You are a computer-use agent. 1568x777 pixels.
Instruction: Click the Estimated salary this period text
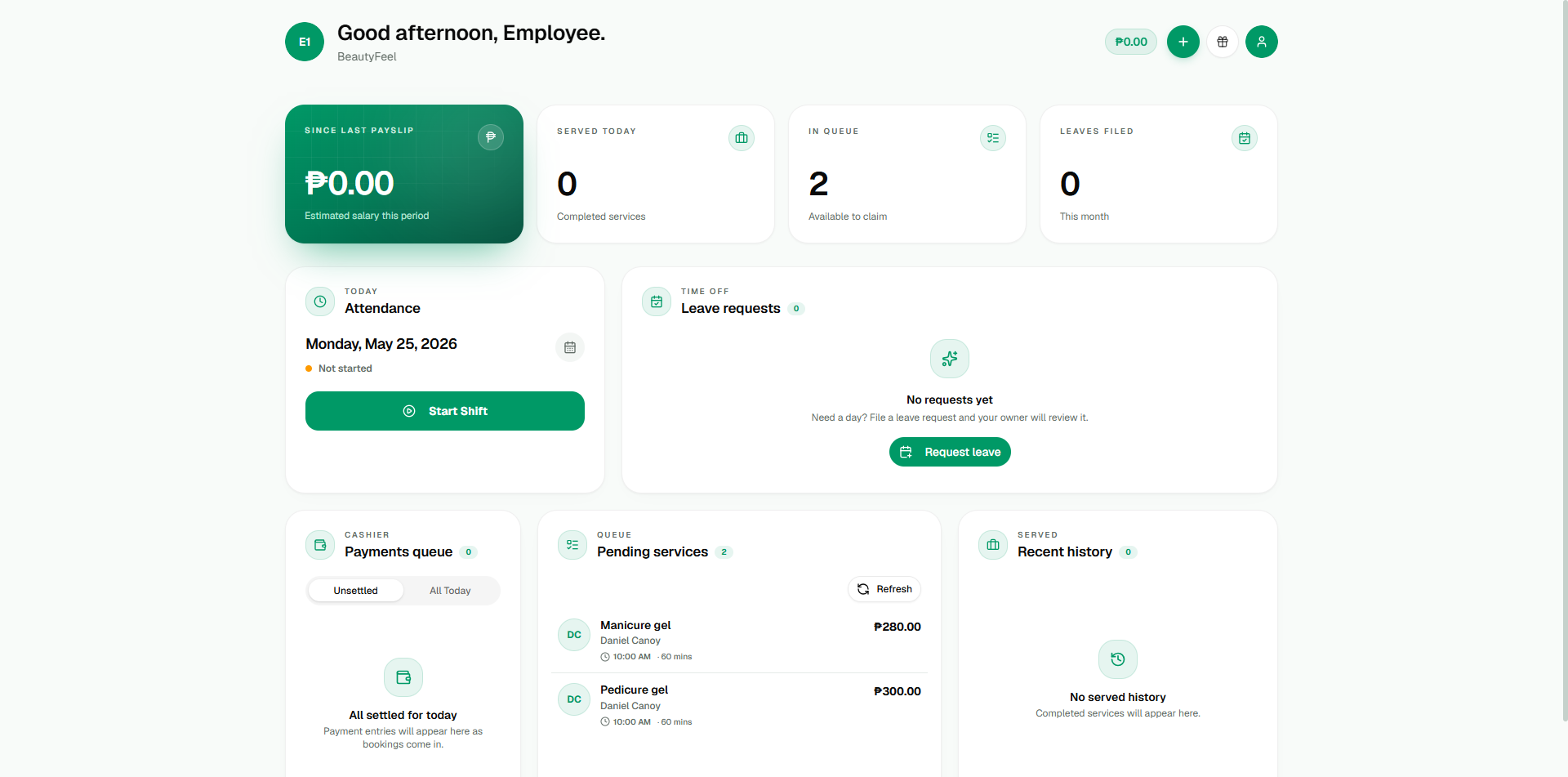coord(367,216)
